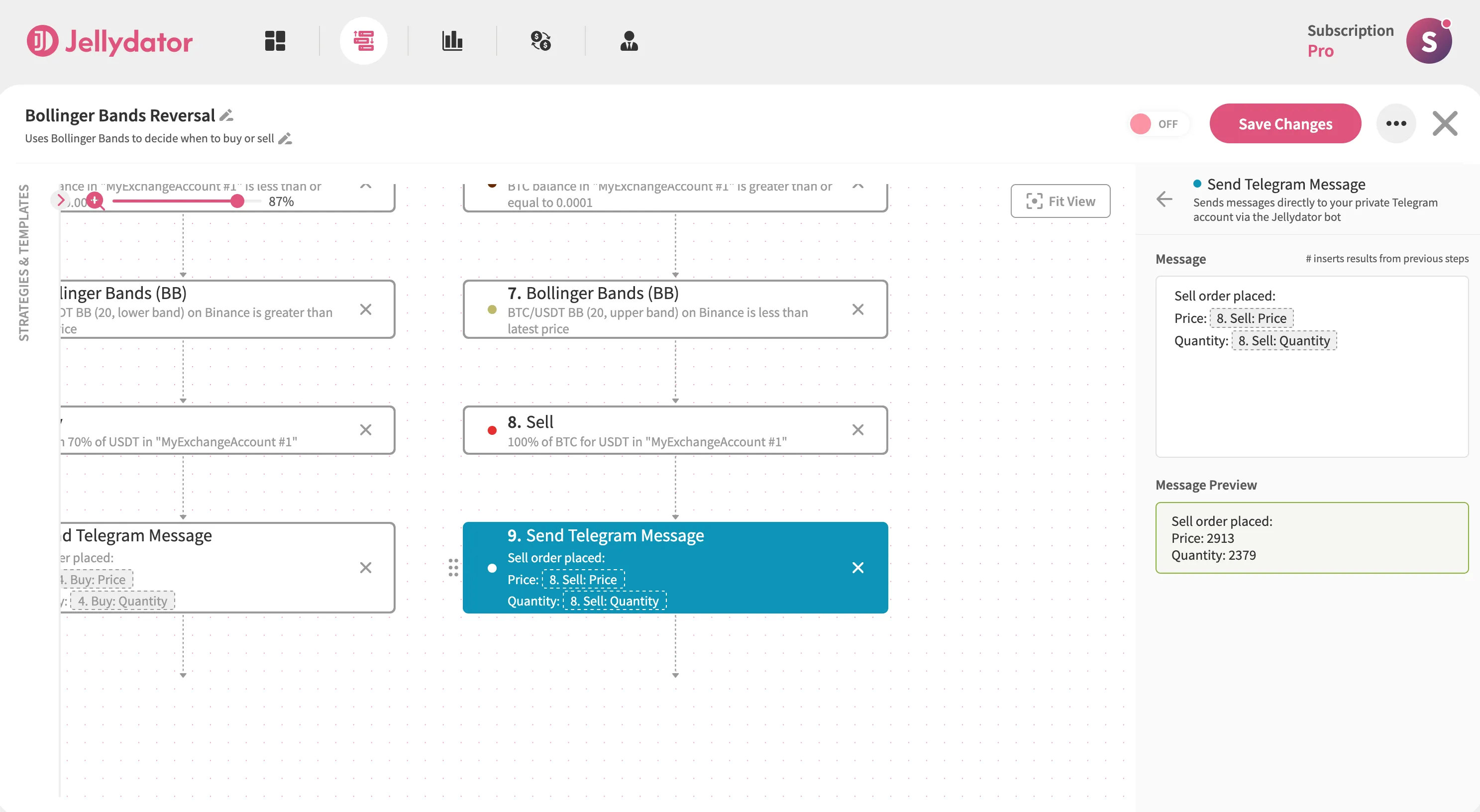Click the Subscription Pro label

tap(1350, 41)
